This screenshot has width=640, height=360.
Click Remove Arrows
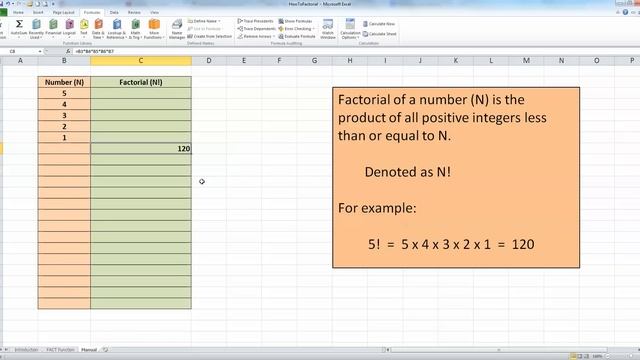click(256, 36)
